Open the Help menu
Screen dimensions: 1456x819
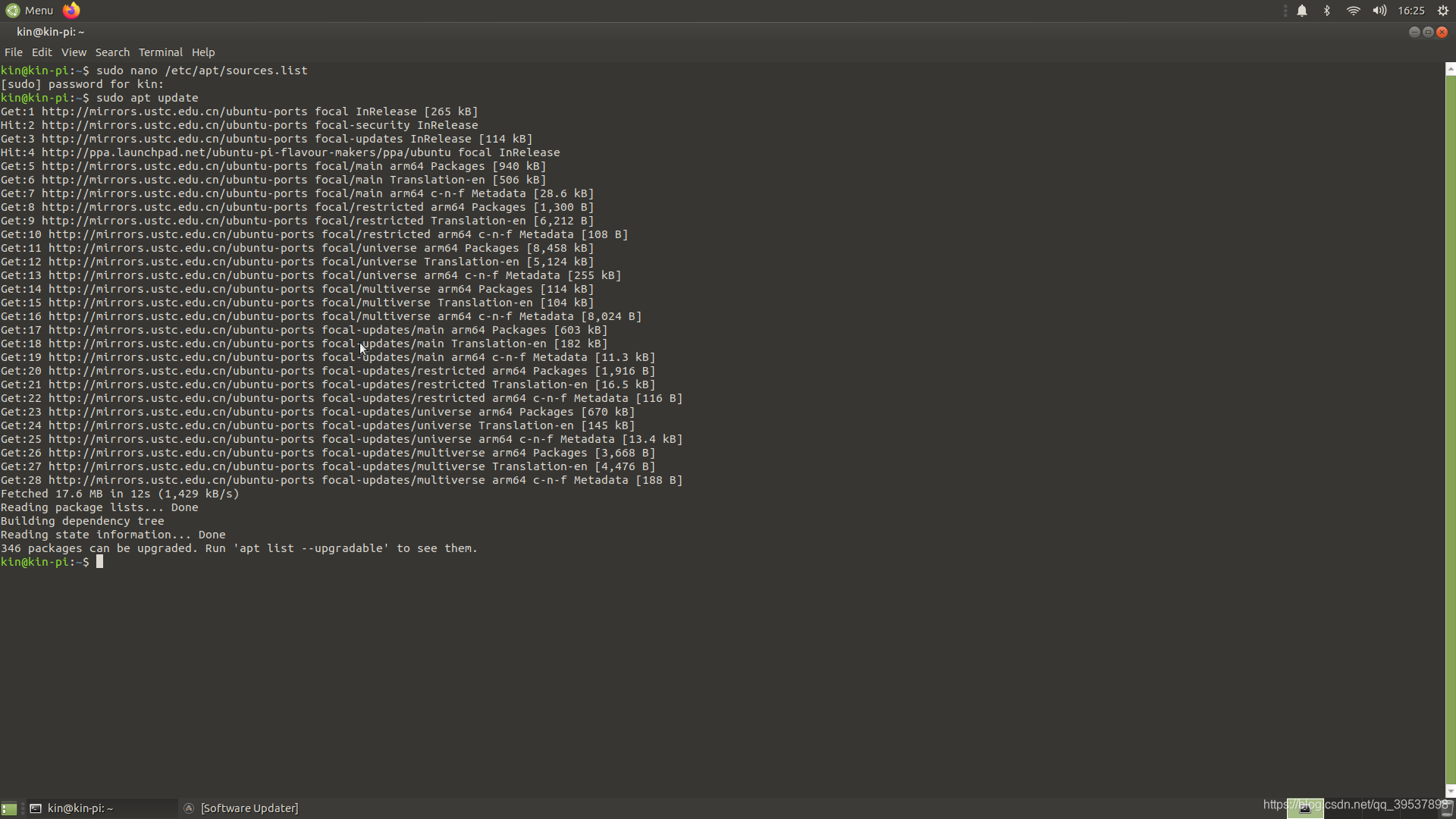[x=203, y=52]
